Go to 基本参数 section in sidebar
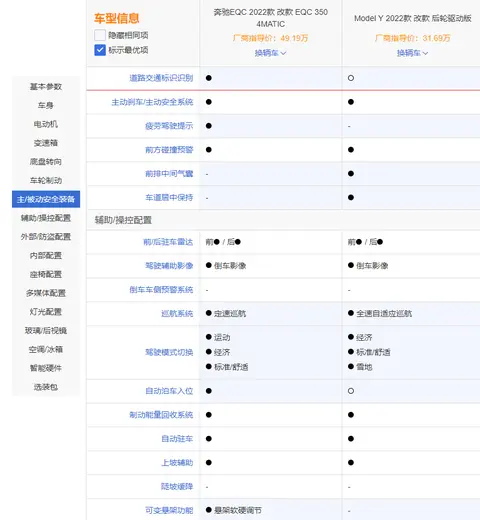This screenshot has height=520, width=480. coord(46,87)
